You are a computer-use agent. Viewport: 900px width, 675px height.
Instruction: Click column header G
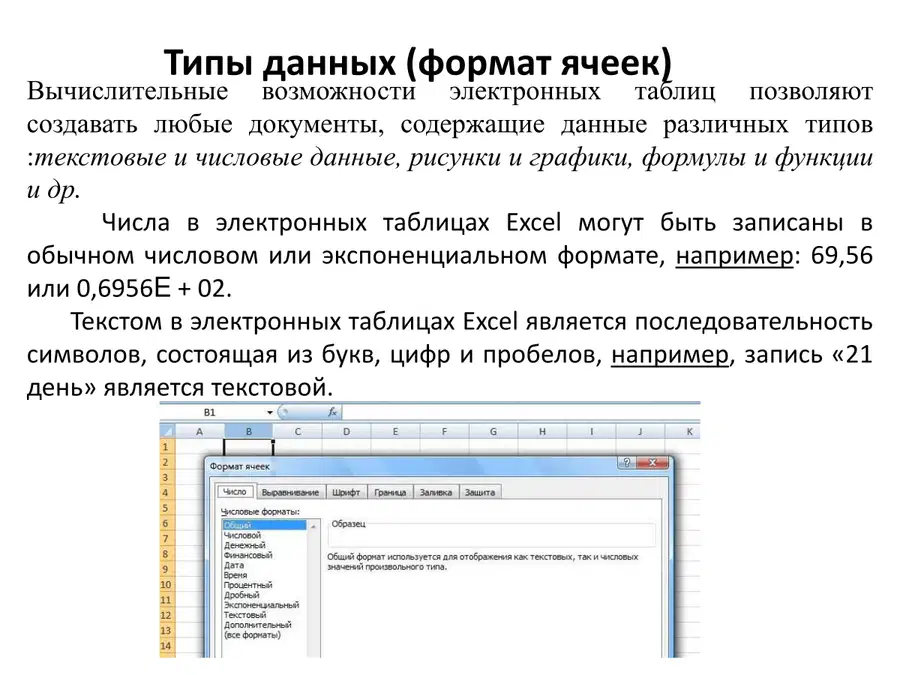[493, 432]
